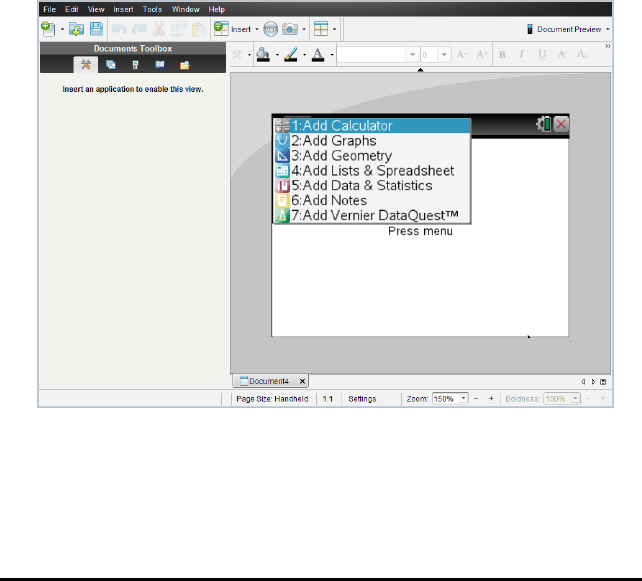Toggle Bold formatting
The height and width of the screenshot is (581, 642).
click(x=502, y=54)
